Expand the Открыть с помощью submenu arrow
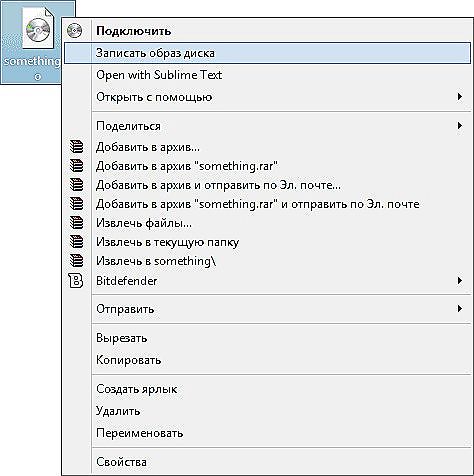This screenshot has width=474, height=476. click(x=460, y=97)
